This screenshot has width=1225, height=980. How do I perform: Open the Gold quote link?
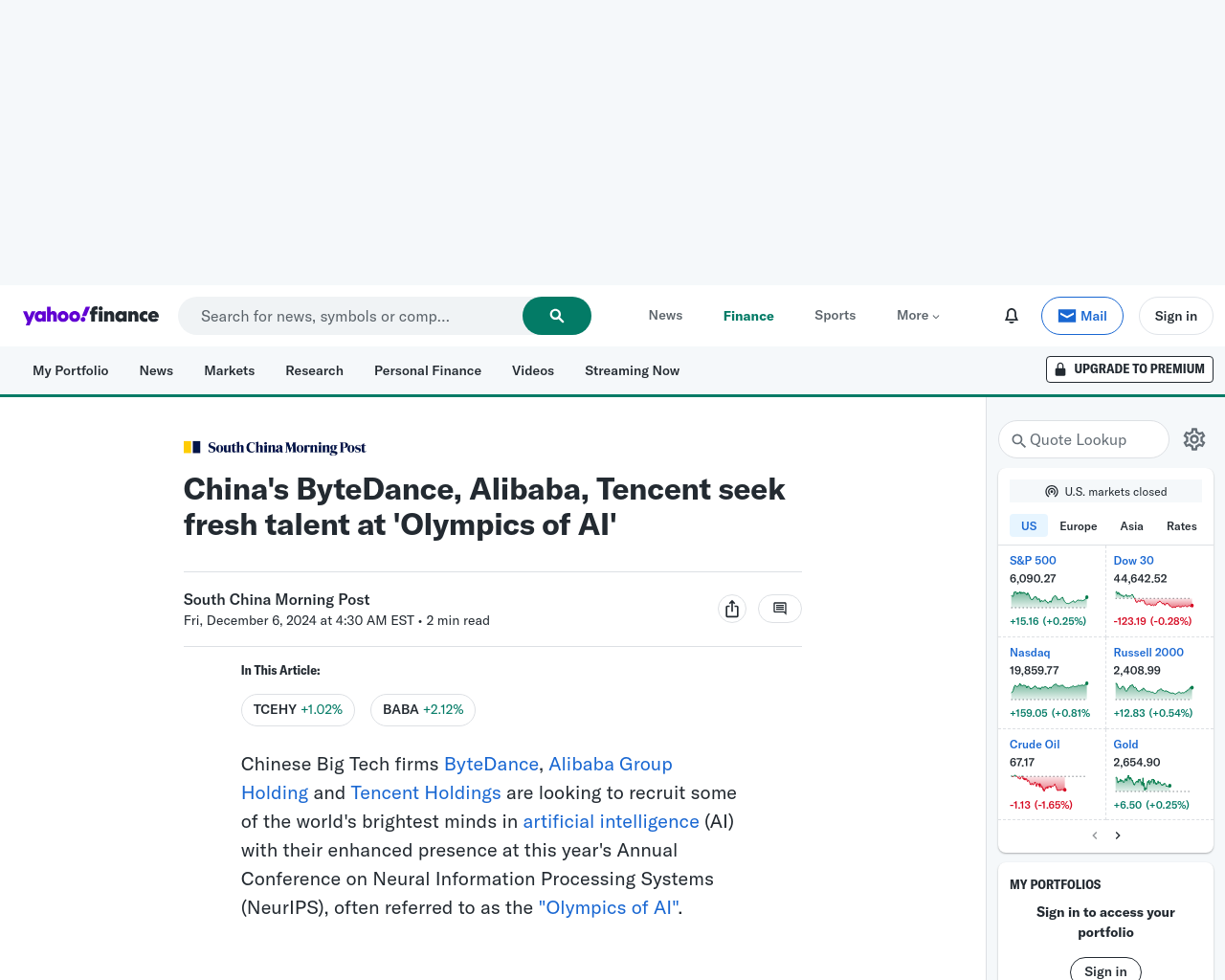[1125, 745]
